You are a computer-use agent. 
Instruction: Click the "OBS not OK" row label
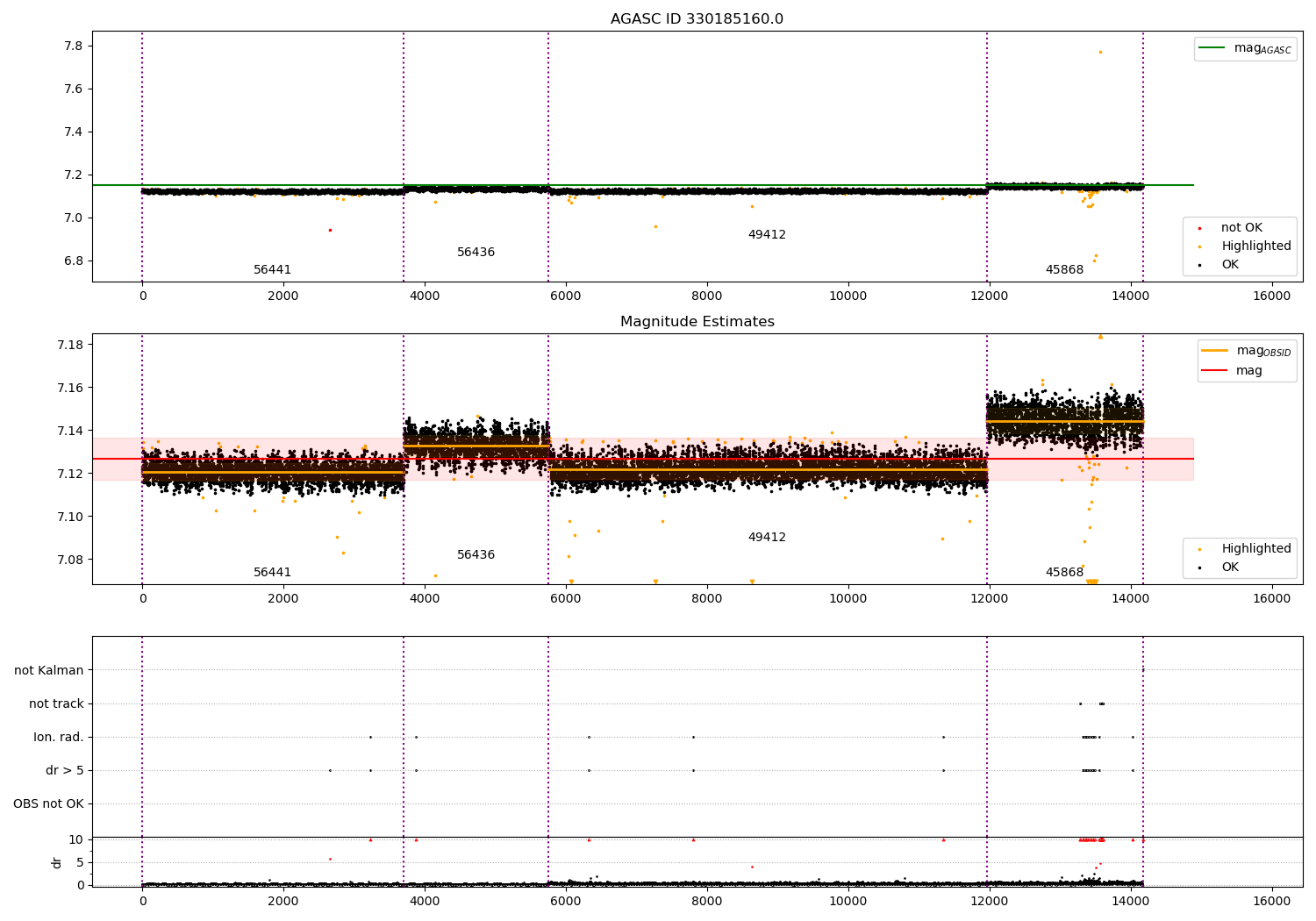point(48,804)
